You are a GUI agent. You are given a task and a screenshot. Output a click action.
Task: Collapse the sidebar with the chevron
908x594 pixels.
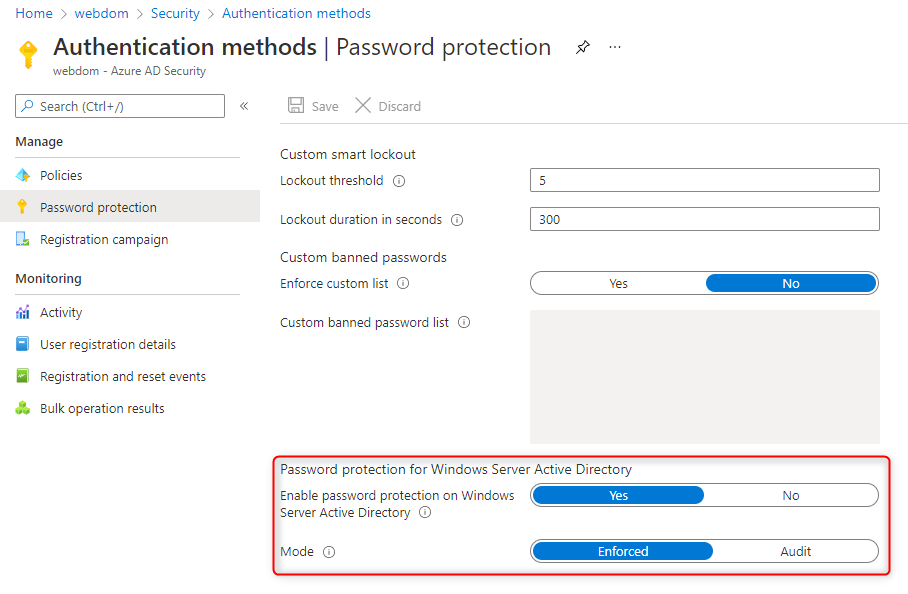click(244, 106)
